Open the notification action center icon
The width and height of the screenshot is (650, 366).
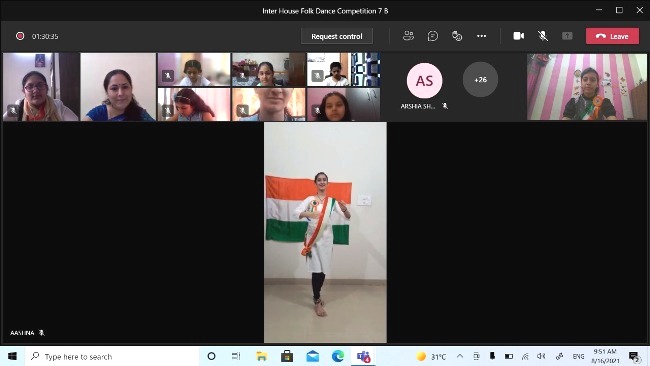[x=634, y=356]
